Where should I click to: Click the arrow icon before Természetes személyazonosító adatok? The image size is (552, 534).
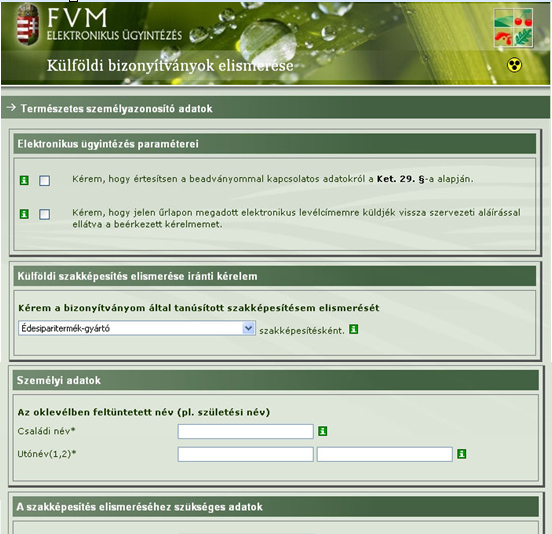[x=11, y=107]
